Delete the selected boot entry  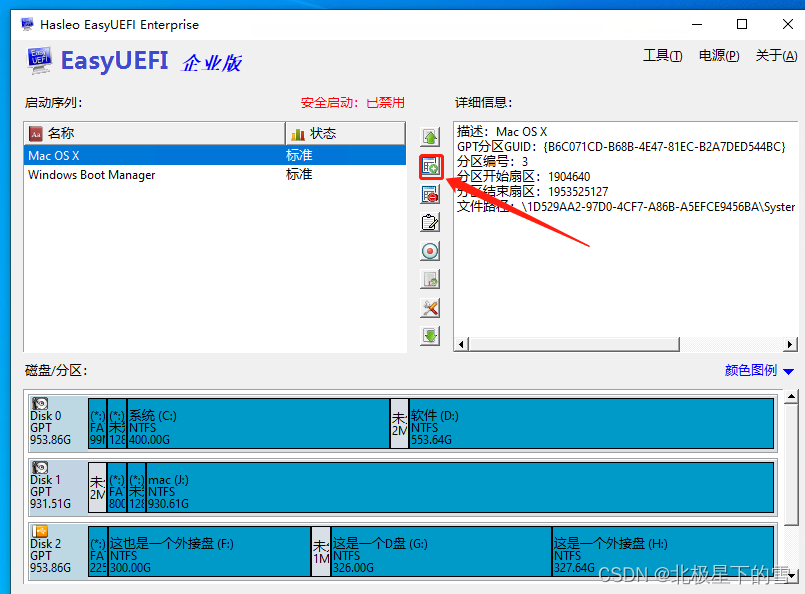430,195
